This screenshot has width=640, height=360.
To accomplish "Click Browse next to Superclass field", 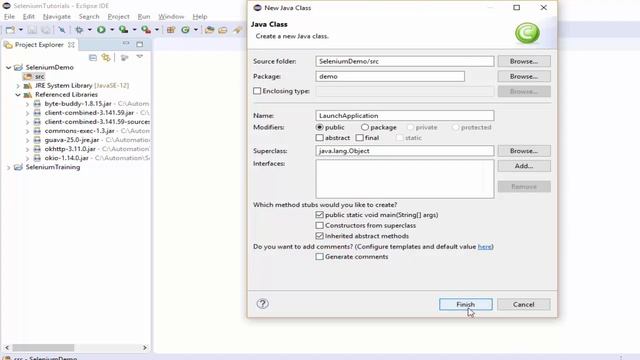I will pyautogui.click(x=524, y=151).
